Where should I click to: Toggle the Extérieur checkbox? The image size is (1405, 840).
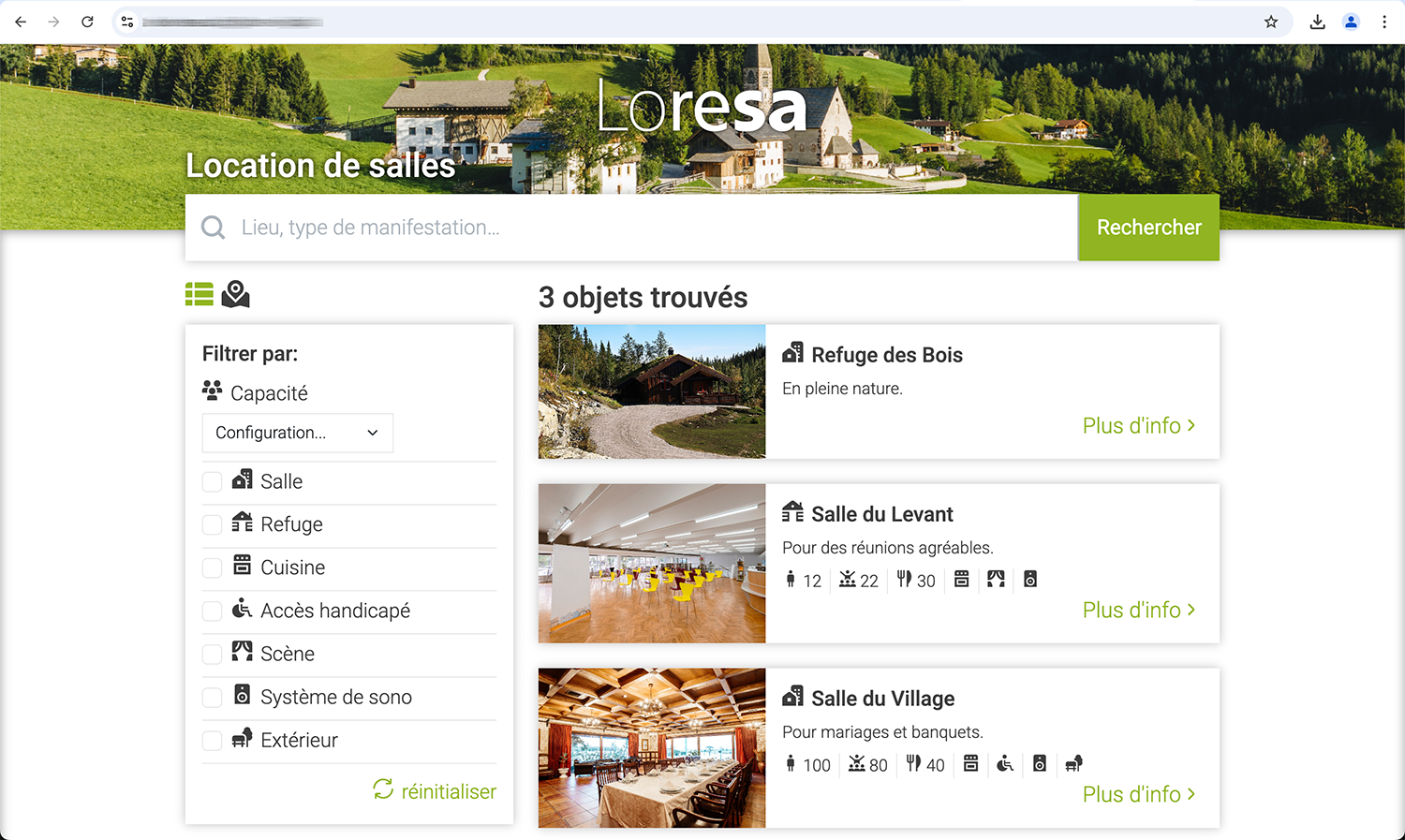click(213, 740)
